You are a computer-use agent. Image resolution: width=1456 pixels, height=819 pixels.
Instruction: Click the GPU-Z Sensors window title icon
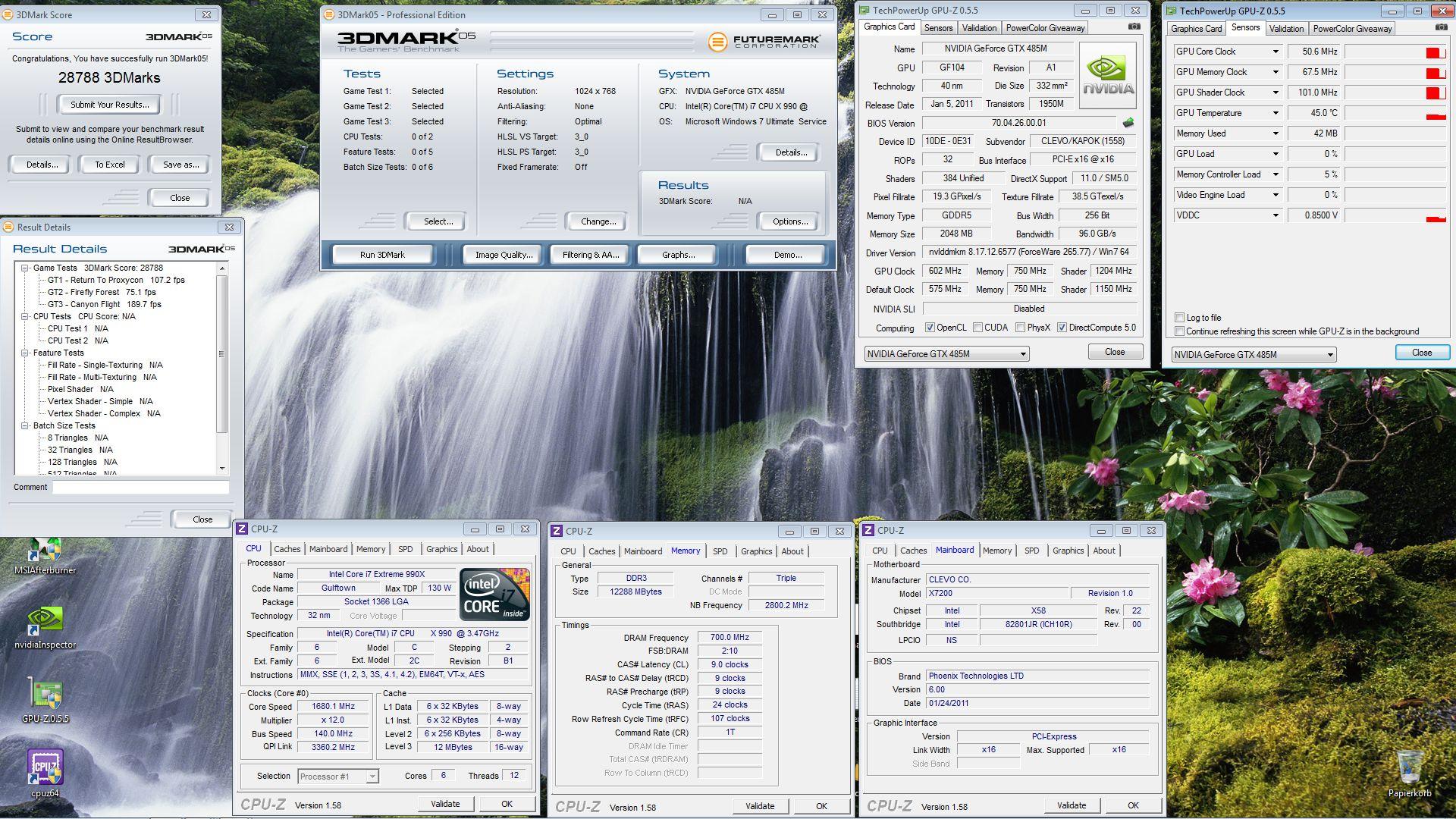click(x=1171, y=11)
